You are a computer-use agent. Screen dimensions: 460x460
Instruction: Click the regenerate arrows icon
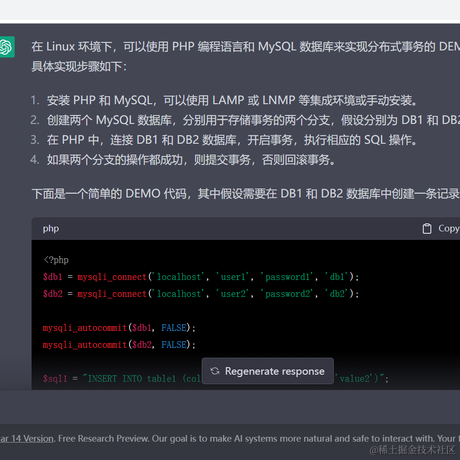[215, 371]
